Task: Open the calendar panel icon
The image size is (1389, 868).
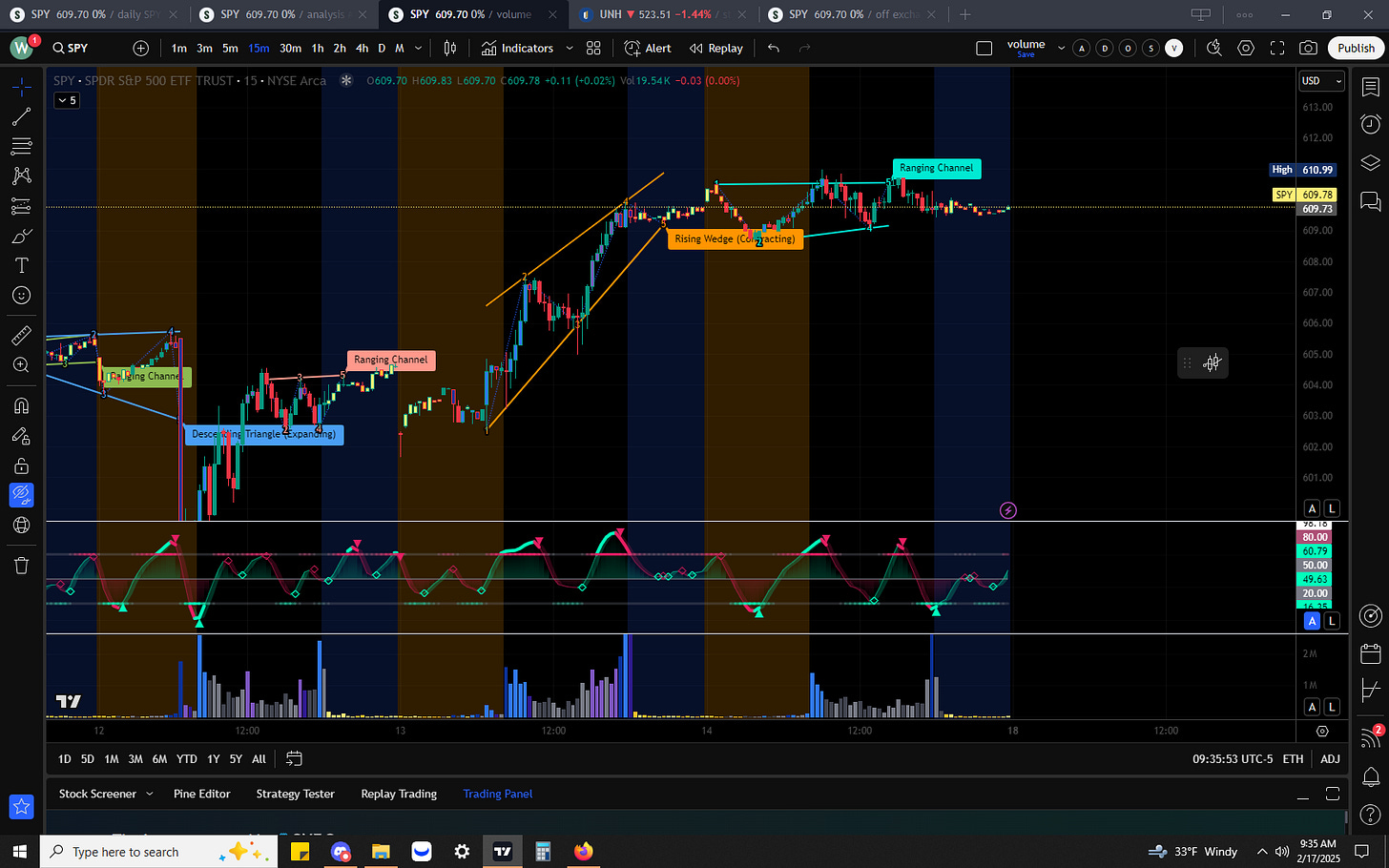Action: (1370, 653)
